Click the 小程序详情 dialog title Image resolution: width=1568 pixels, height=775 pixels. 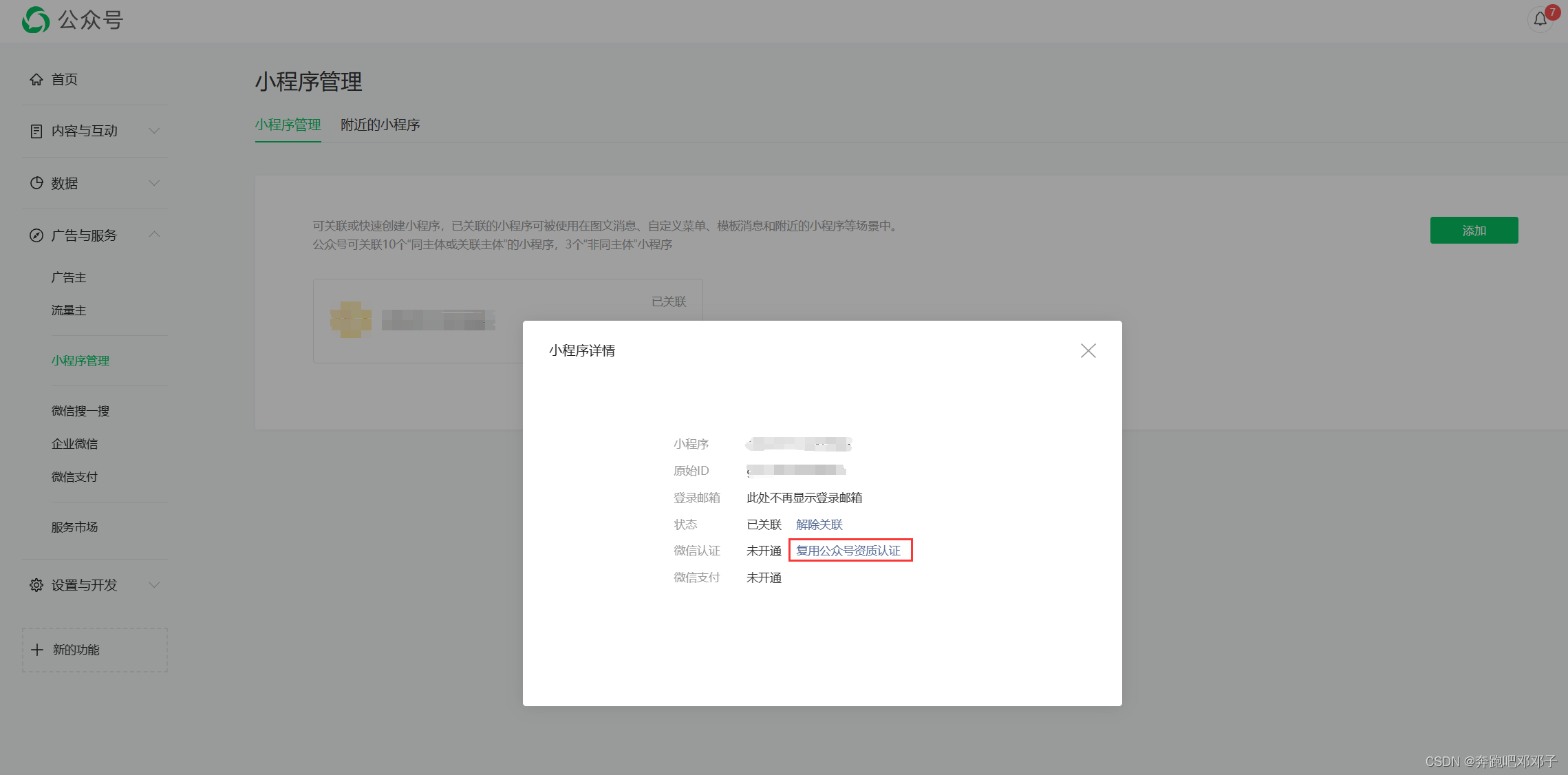582,351
